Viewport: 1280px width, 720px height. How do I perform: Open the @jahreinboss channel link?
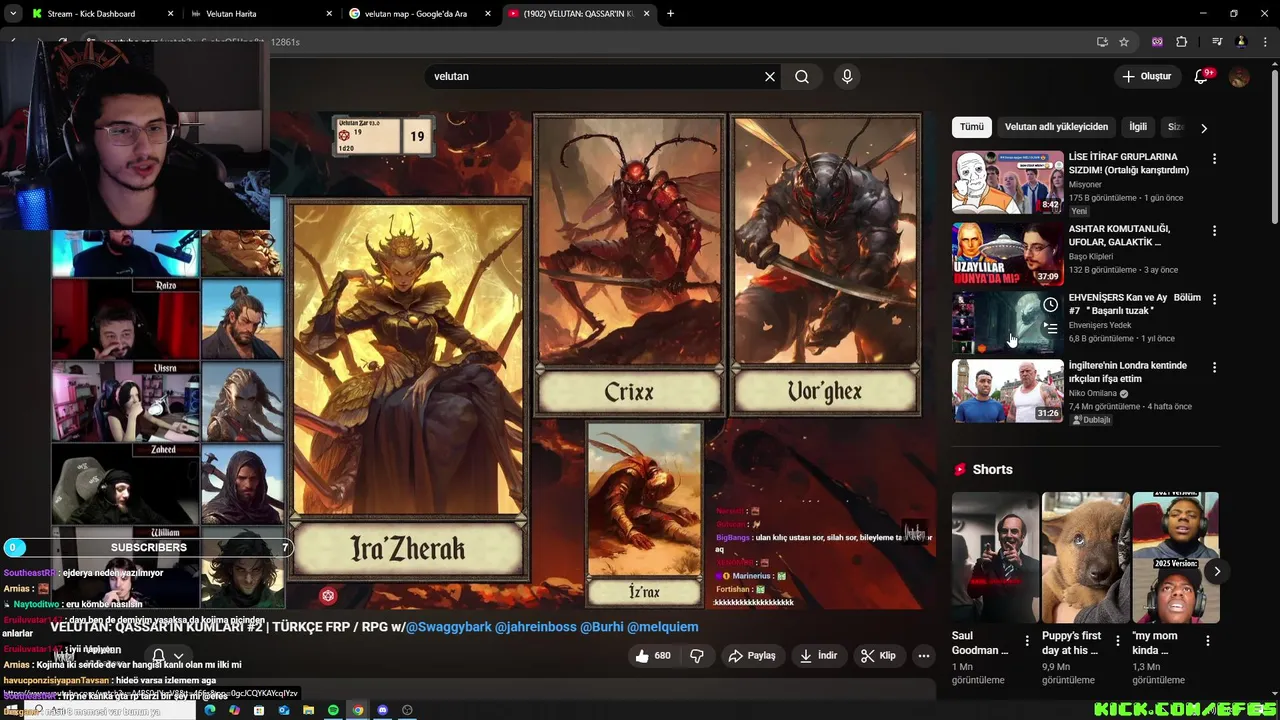coord(535,627)
